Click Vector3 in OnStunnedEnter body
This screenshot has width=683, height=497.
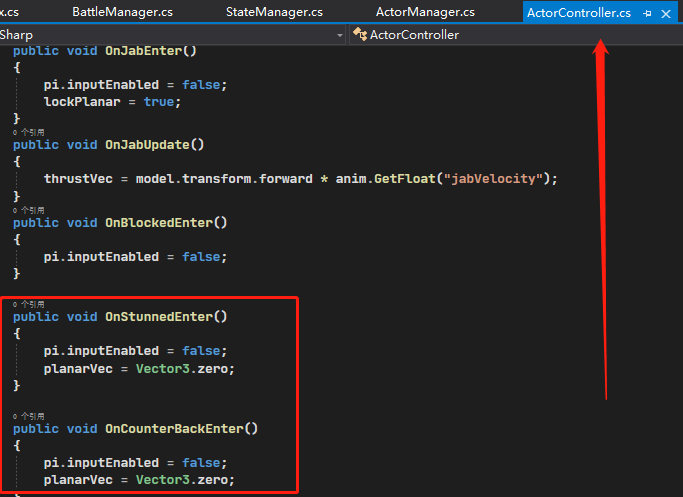162,369
